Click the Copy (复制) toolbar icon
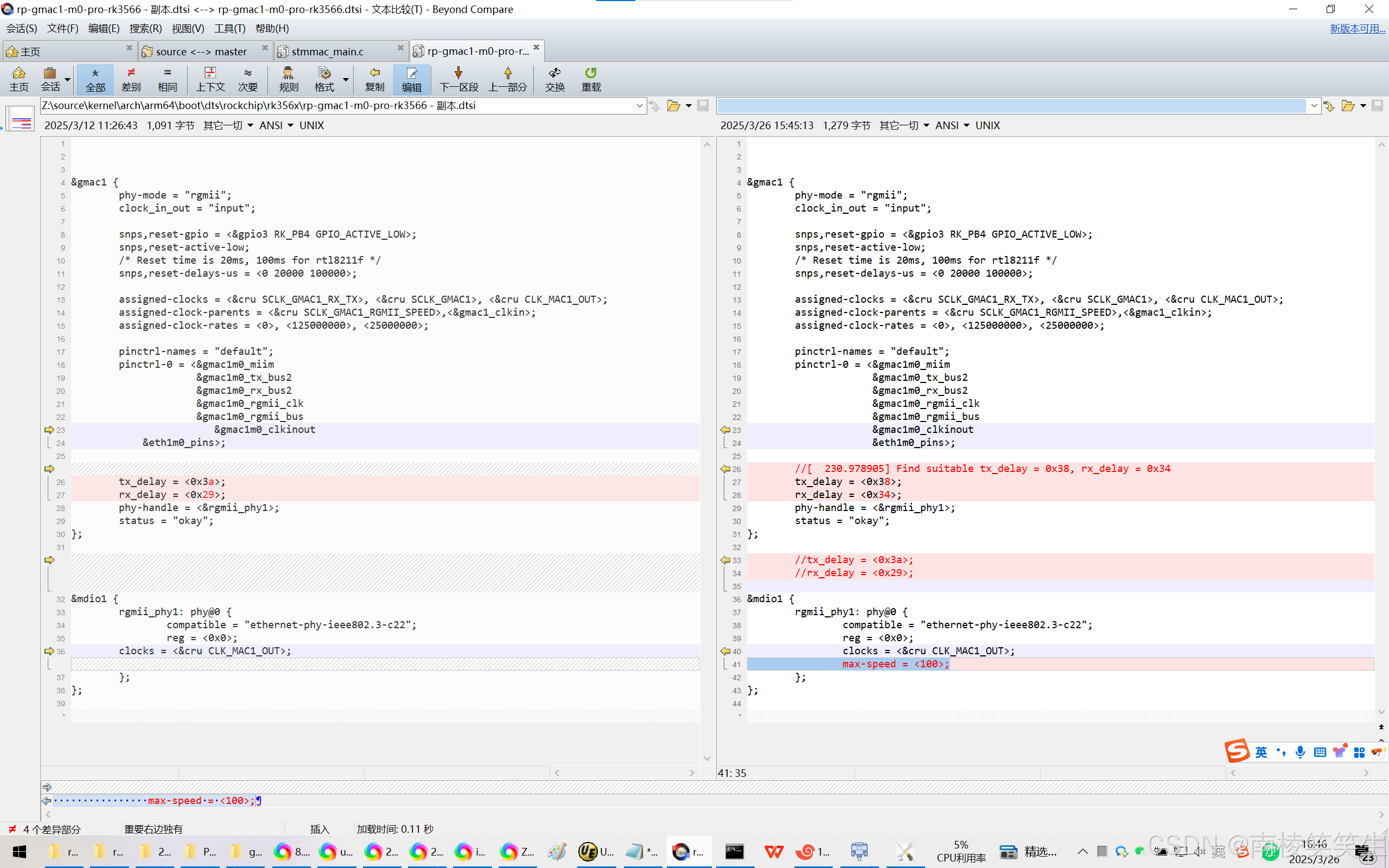Viewport: 1389px width, 868px height. 374,73
